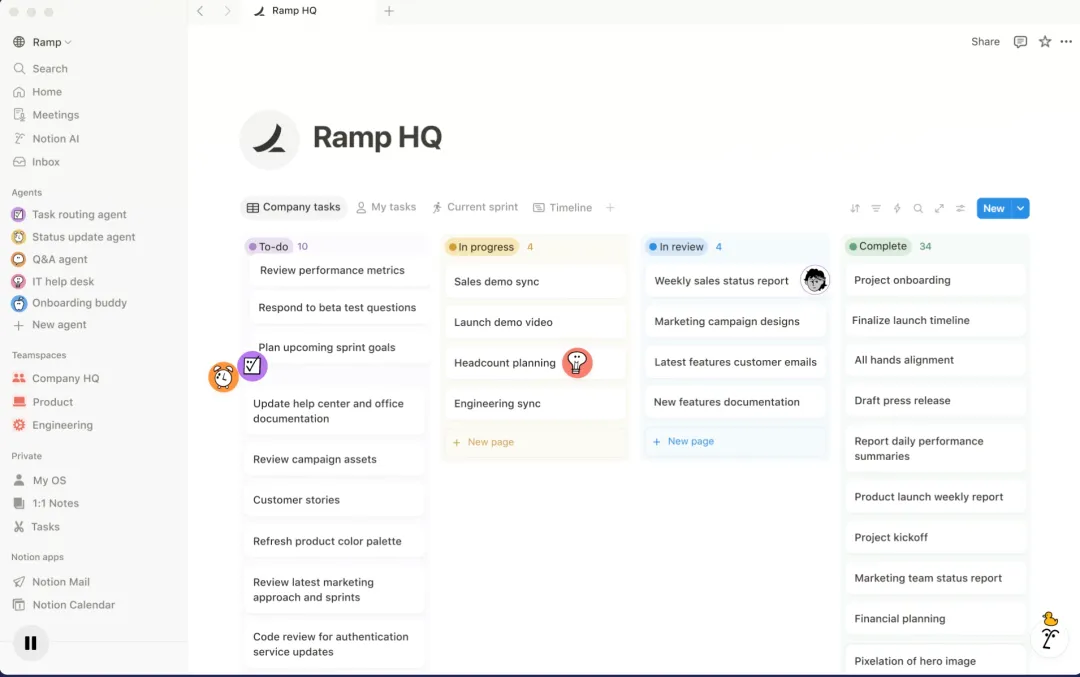
Task: Favorite this page with the star icon
Action: [x=1045, y=42]
